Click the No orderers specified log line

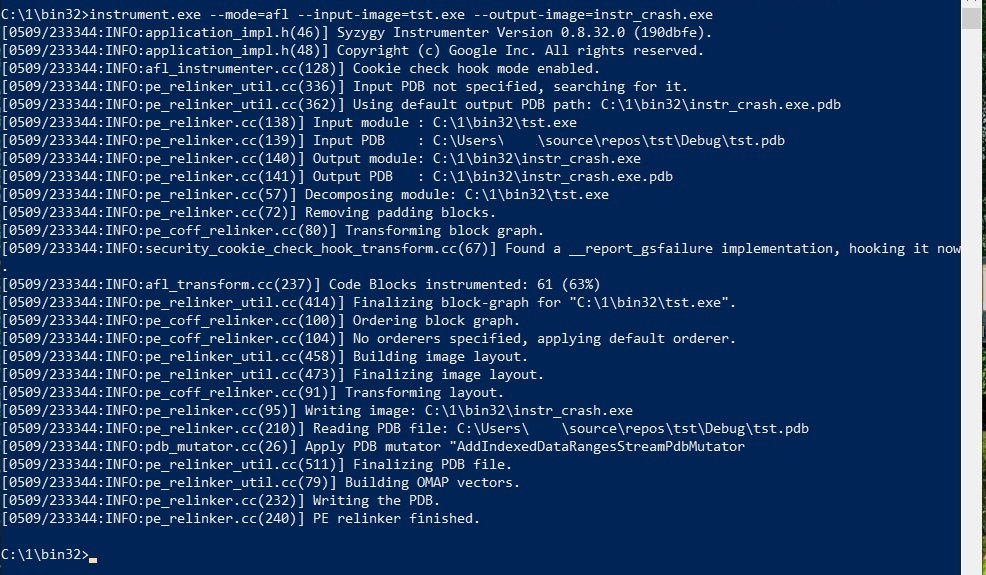[368, 338]
